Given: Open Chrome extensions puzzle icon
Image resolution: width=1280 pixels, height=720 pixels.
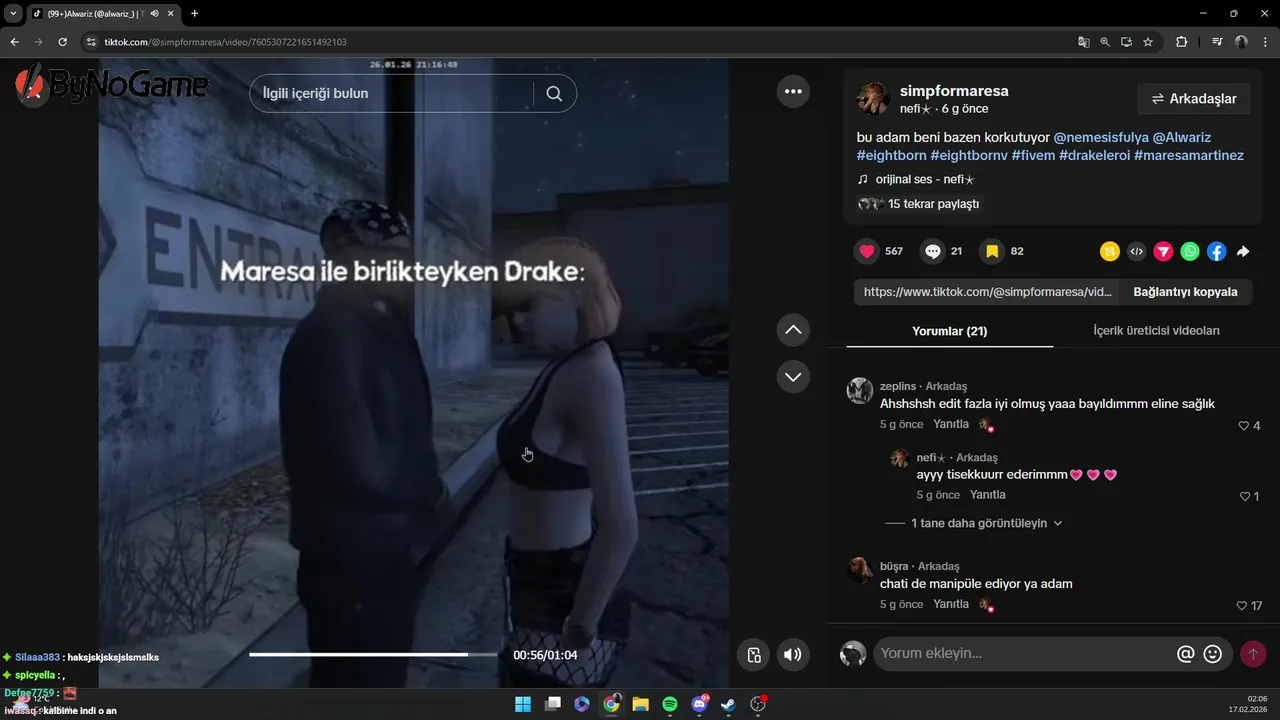Looking at the screenshot, I should pyautogui.click(x=1181, y=42).
